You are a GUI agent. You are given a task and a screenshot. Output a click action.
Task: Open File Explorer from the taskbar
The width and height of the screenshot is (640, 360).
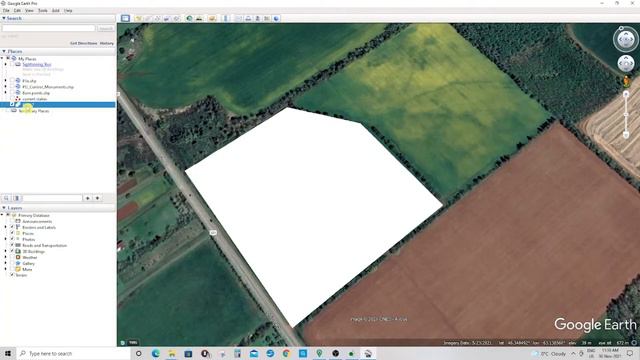click(x=172, y=353)
